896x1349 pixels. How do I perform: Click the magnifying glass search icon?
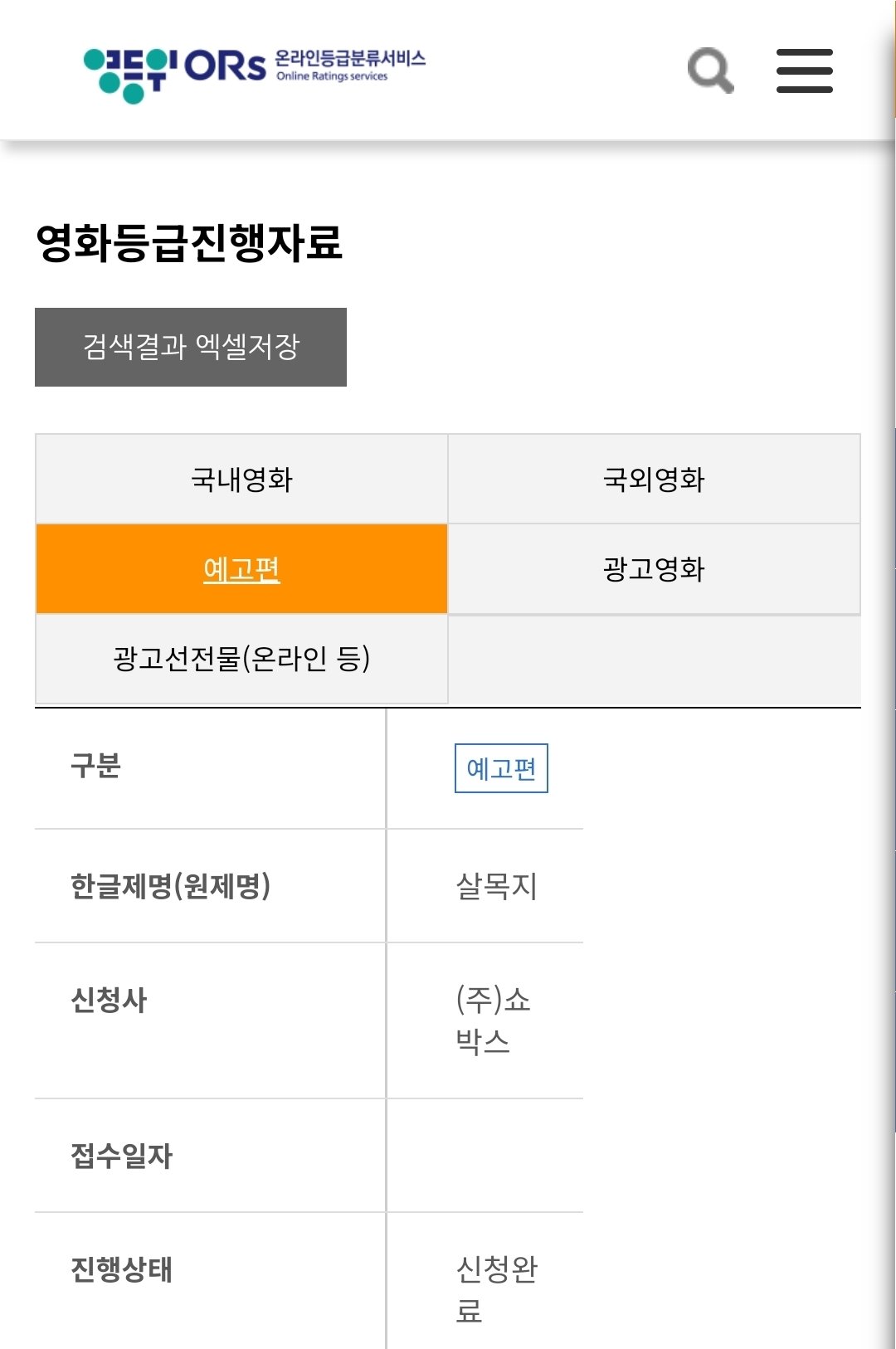(710, 71)
